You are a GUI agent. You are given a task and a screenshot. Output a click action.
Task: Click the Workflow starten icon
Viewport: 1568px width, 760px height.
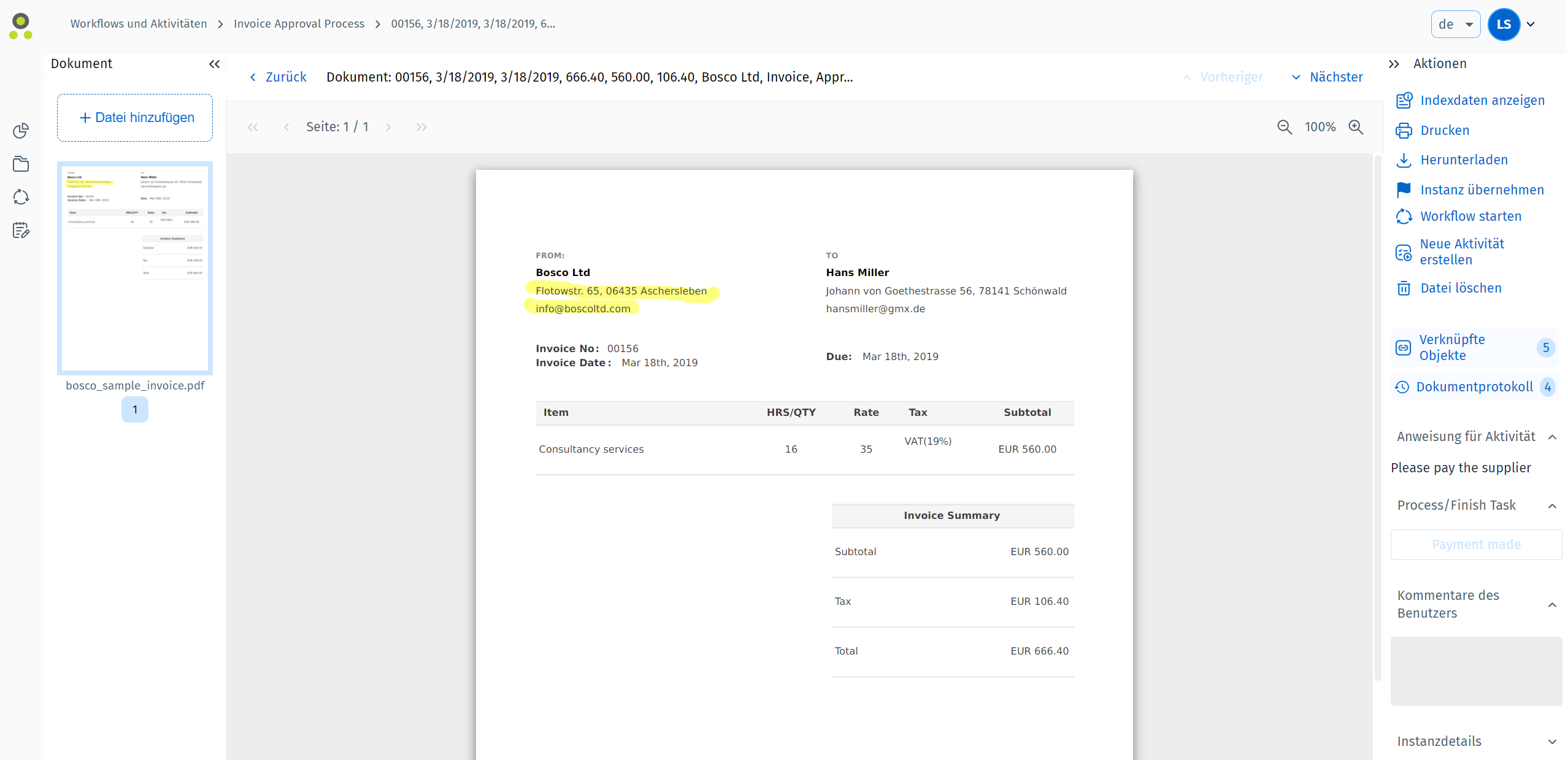(x=1404, y=217)
